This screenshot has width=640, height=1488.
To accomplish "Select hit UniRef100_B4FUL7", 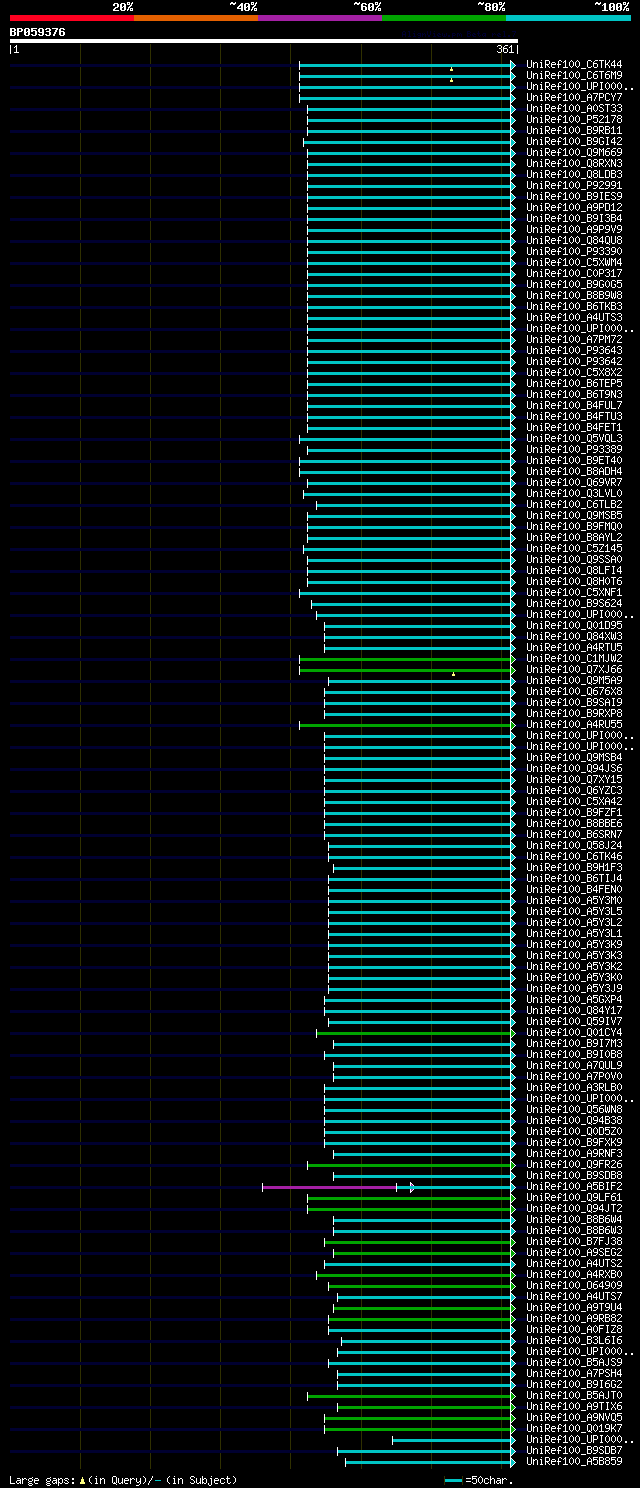I will coord(573,406).
